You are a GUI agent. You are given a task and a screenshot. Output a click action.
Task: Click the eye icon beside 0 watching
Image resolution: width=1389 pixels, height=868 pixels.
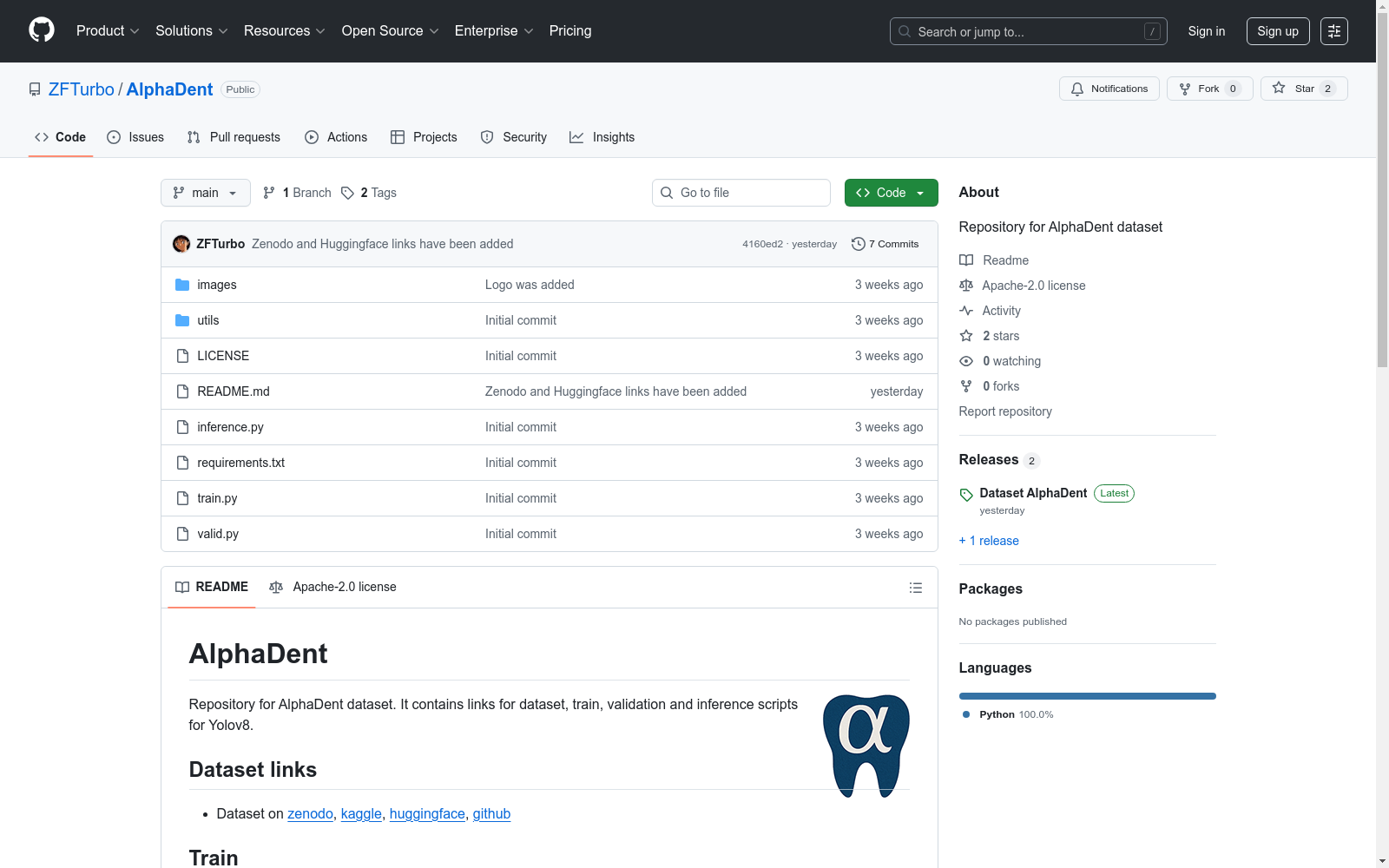pyautogui.click(x=966, y=361)
